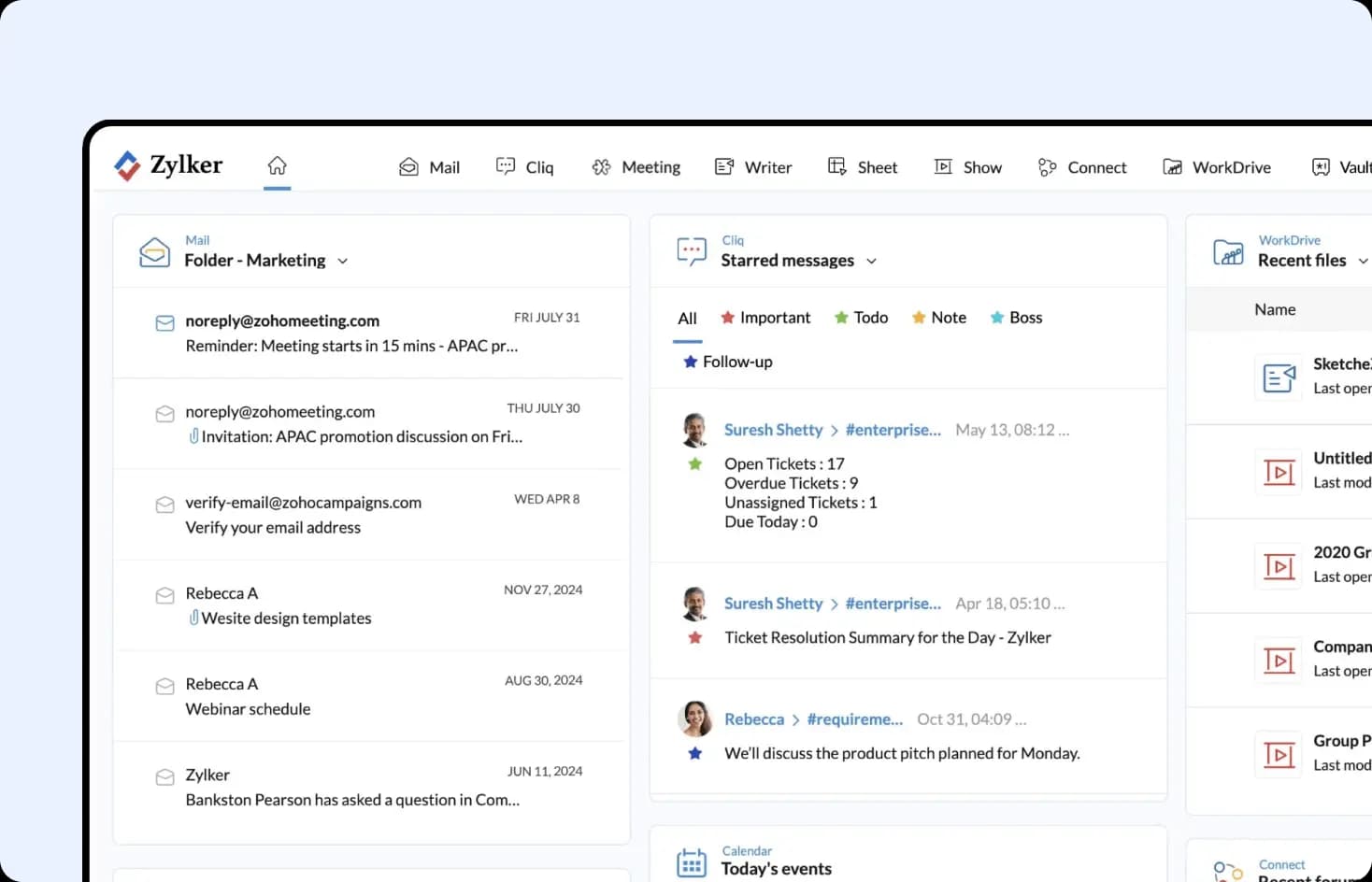The width and height of the screenshot is (1372, 882).
Task: Filter starred messages by Note
Action: [938, 318]
